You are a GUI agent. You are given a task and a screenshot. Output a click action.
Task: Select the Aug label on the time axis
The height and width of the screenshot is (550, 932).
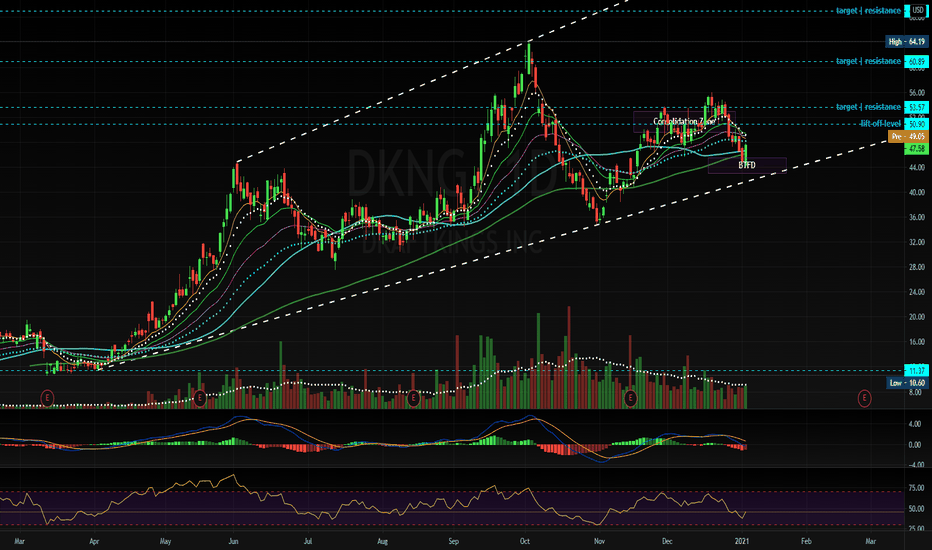(382, 542)
